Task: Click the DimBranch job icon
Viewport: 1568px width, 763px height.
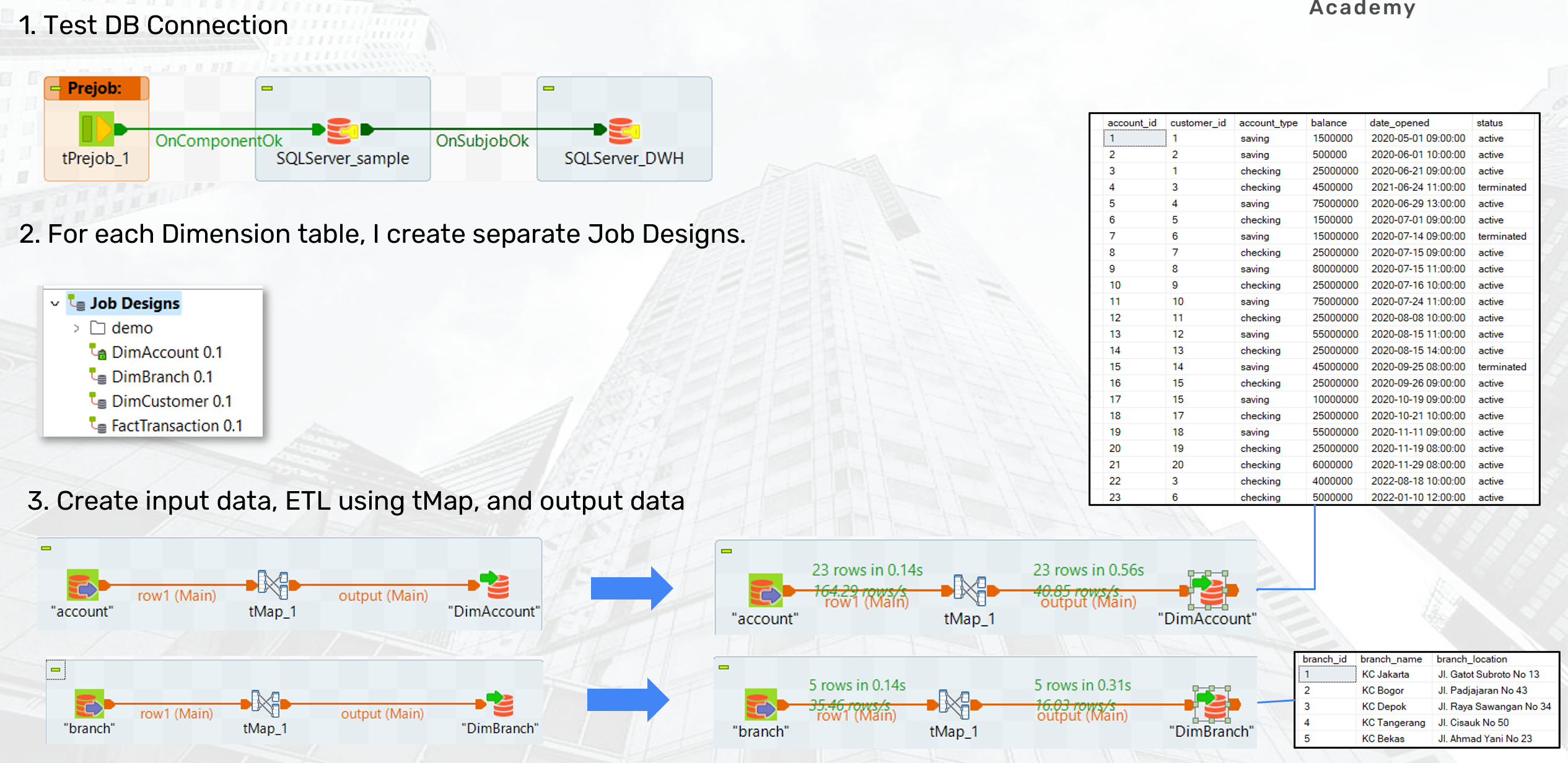Action: [98, 376]
